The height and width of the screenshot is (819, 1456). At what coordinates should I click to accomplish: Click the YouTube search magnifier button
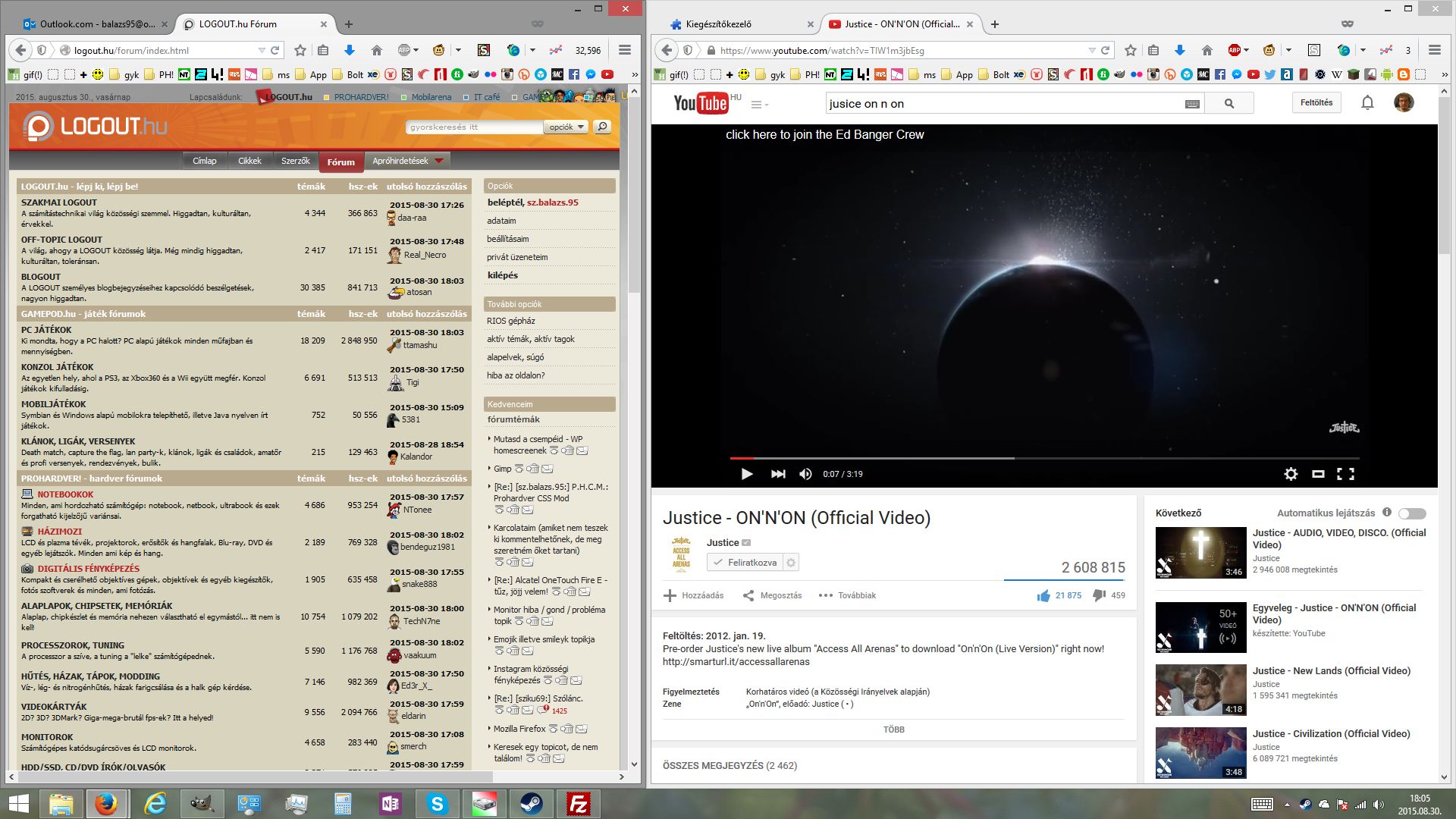[x=1228, y=104]
